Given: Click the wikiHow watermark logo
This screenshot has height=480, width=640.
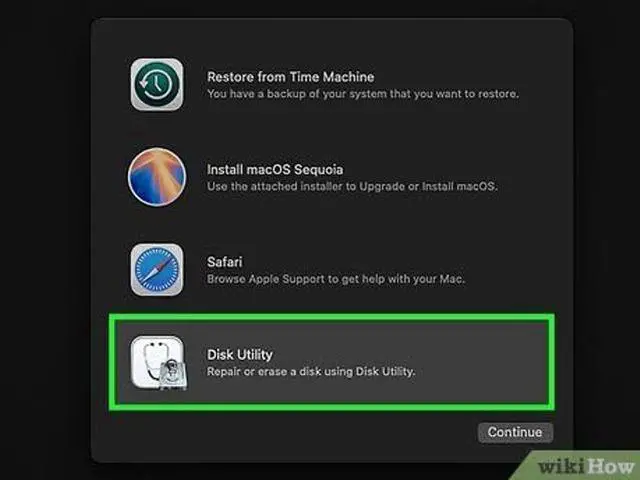Looking at the screenshot, I should (x=586, y=466).
